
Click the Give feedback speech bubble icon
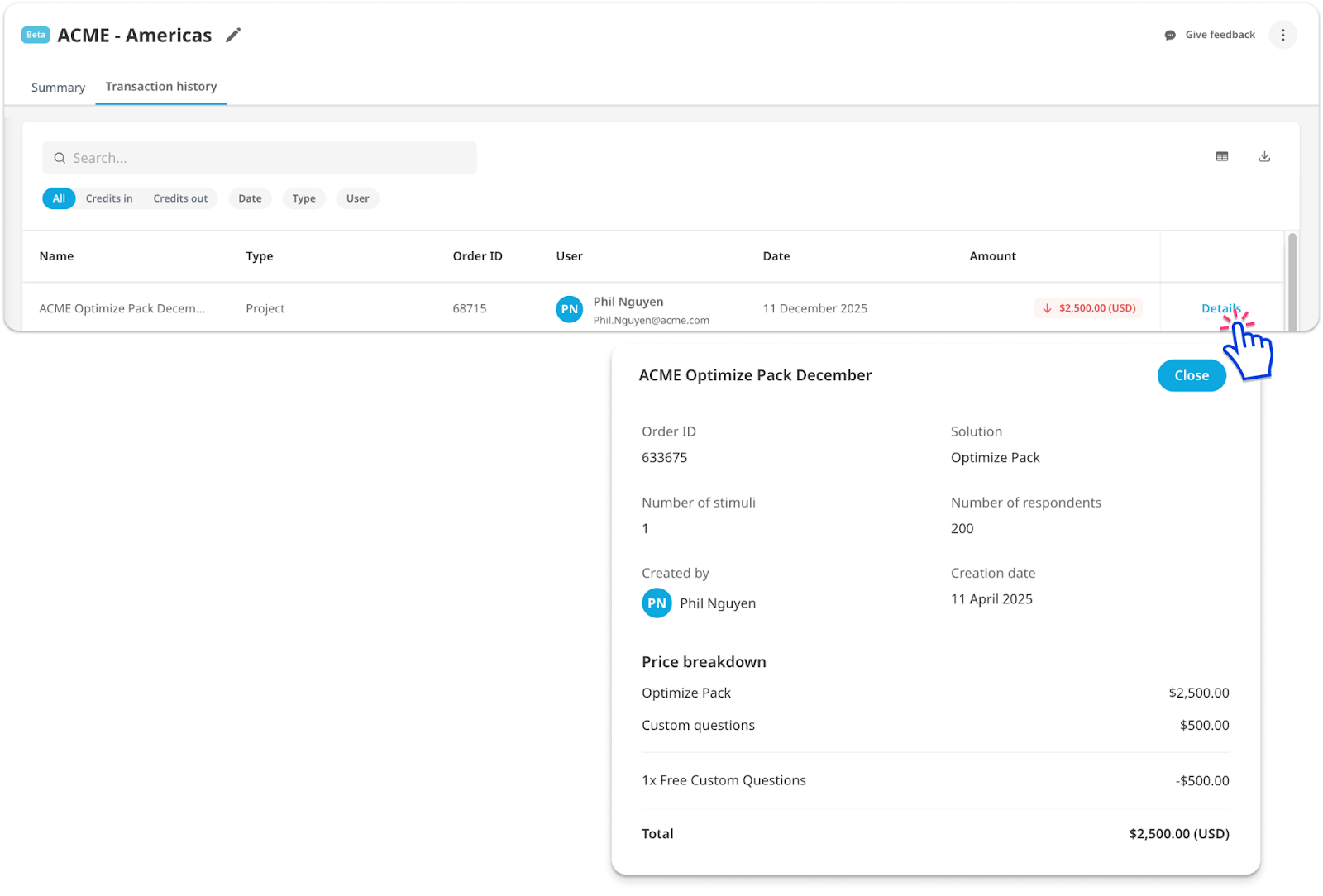pos(1170,36)
